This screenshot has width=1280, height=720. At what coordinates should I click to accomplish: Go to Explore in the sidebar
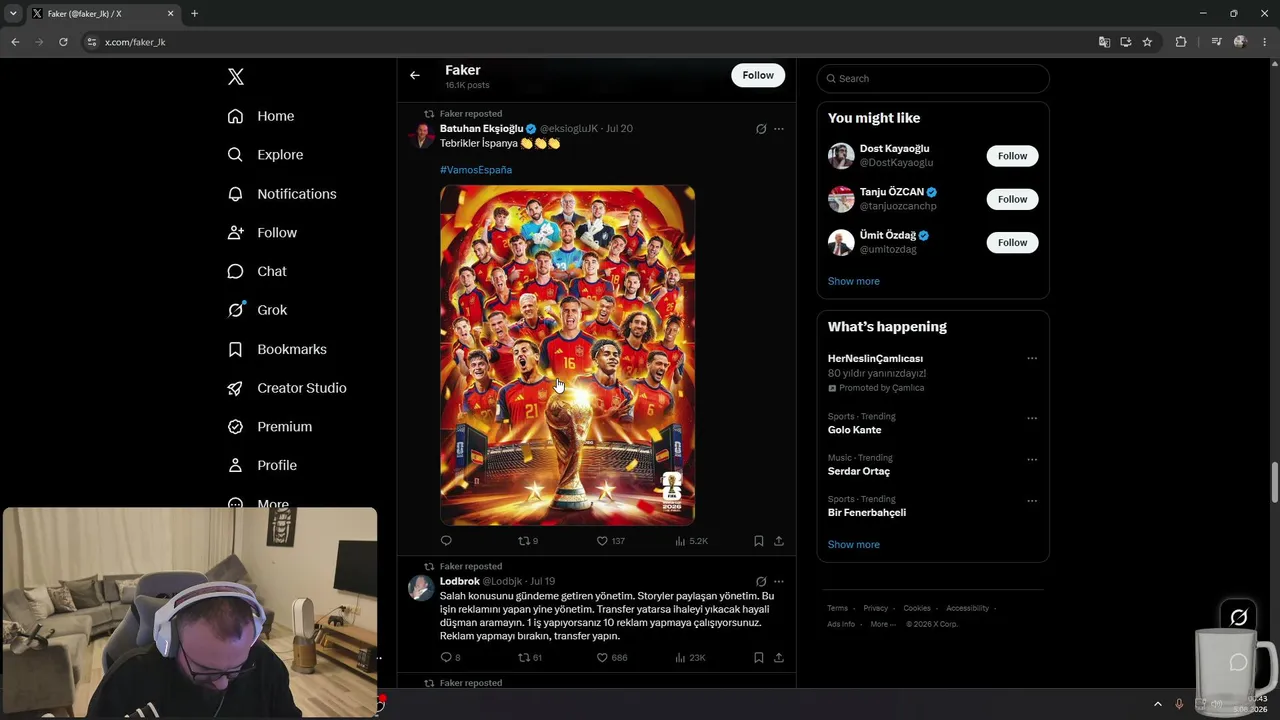[x=265, y=155]
